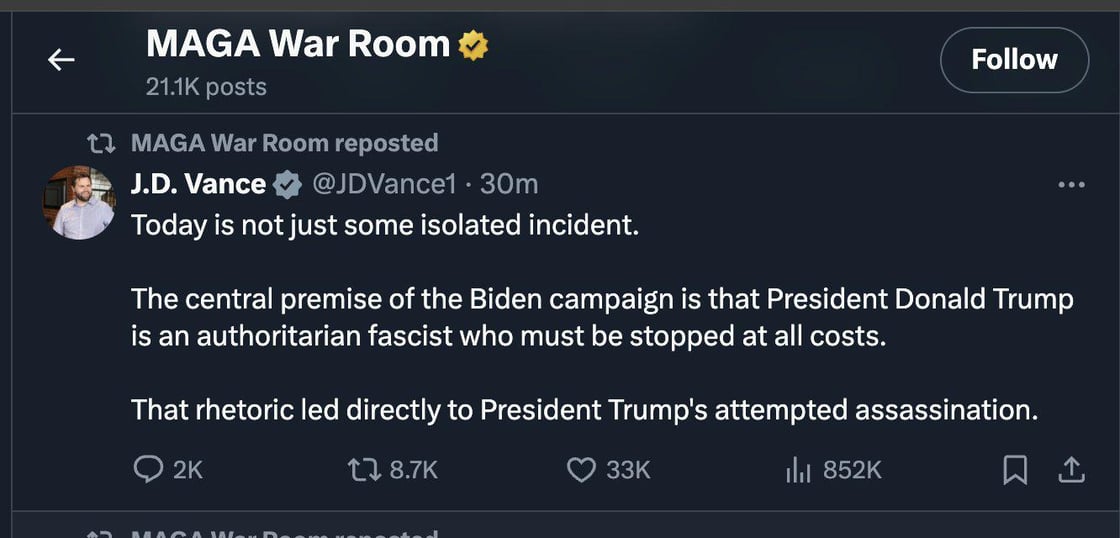The height and width of the screenshot is (538, 1120).
Task: Open replies via the comment bubble icon
Action: 148,469
